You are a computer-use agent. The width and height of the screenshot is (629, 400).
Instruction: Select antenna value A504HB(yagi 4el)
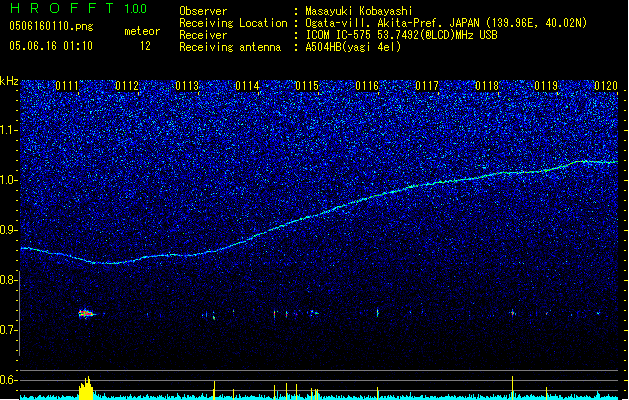click(353, 47)
